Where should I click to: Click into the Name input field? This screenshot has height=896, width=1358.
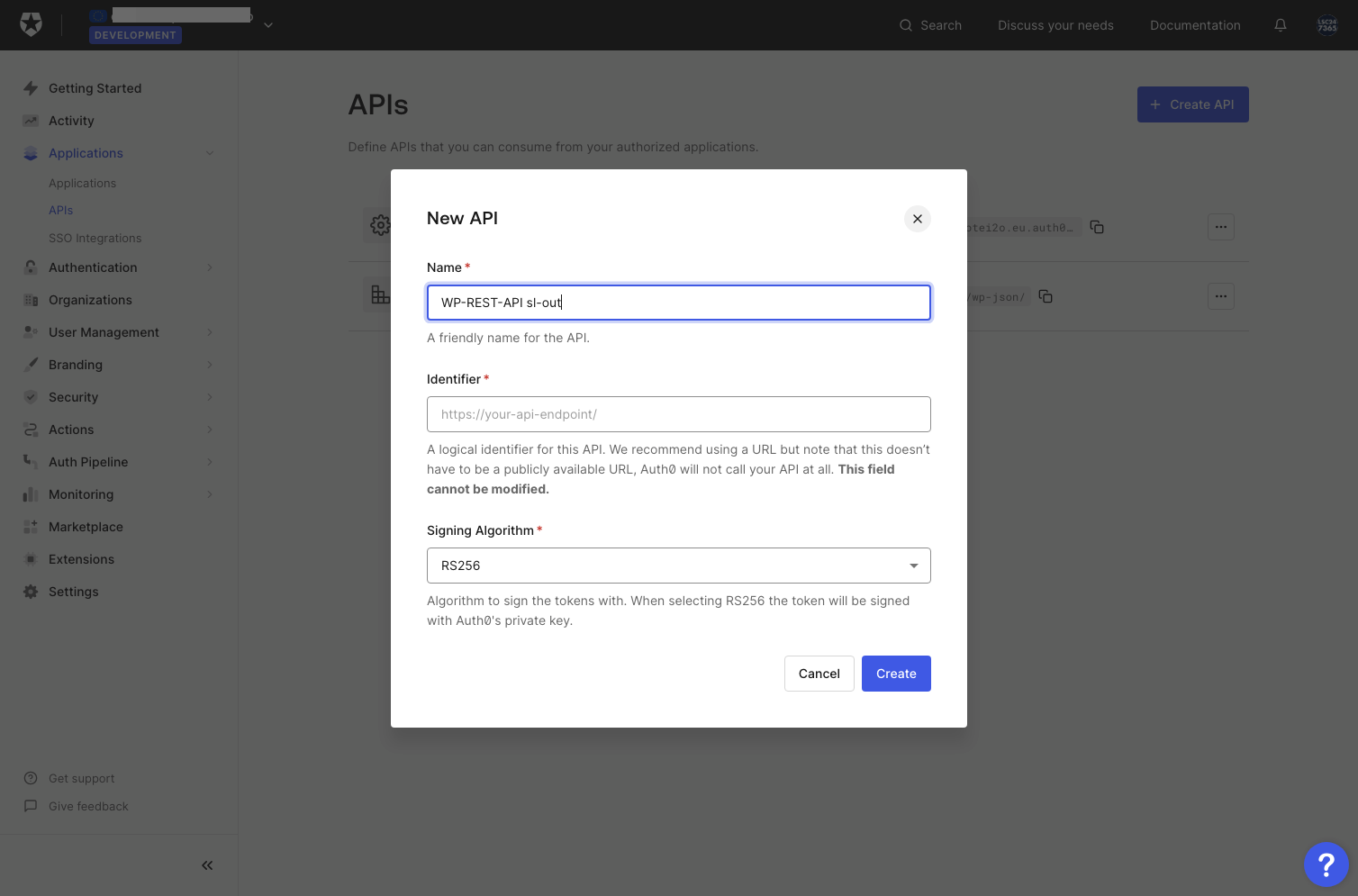679,303
